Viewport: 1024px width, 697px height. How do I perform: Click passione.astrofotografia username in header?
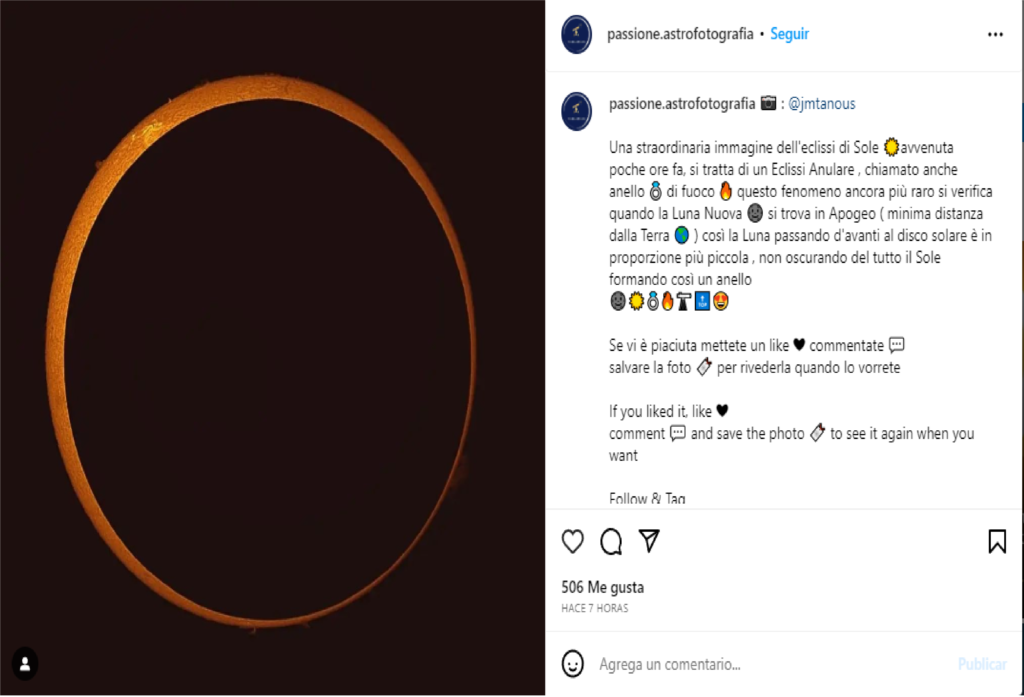click(680, 34)
